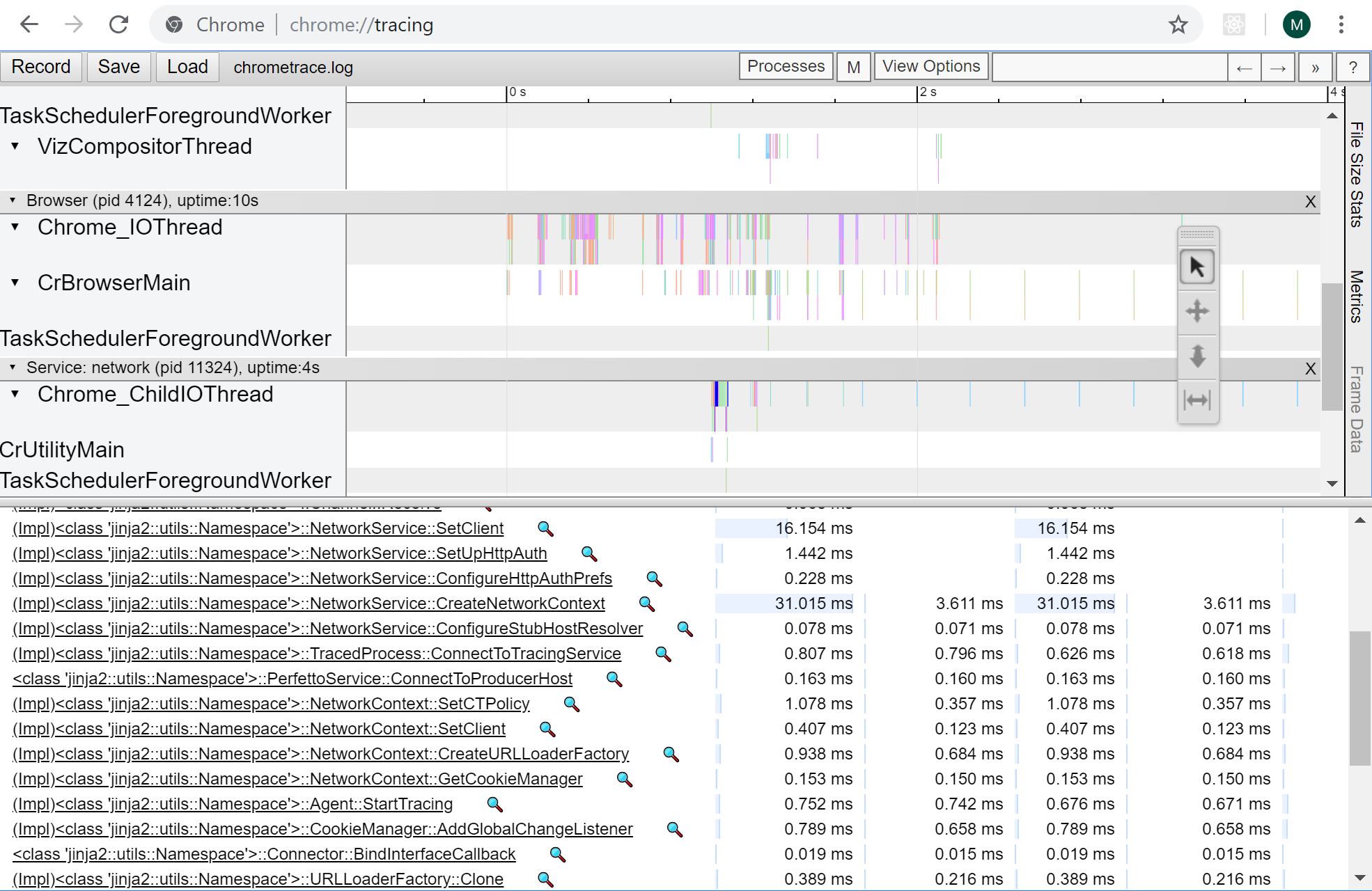Open the help ? button
1372x891 pixels.
[x=1352, y=68]
